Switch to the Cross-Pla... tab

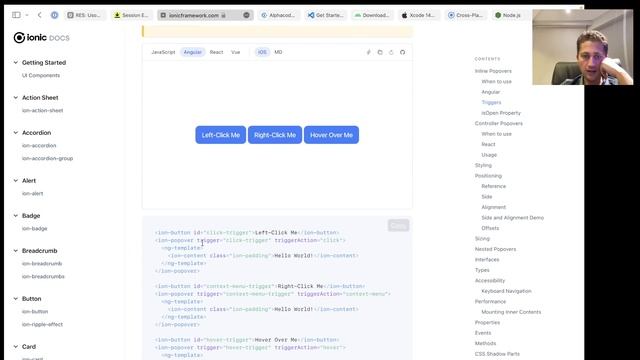(x=466, y=15)
